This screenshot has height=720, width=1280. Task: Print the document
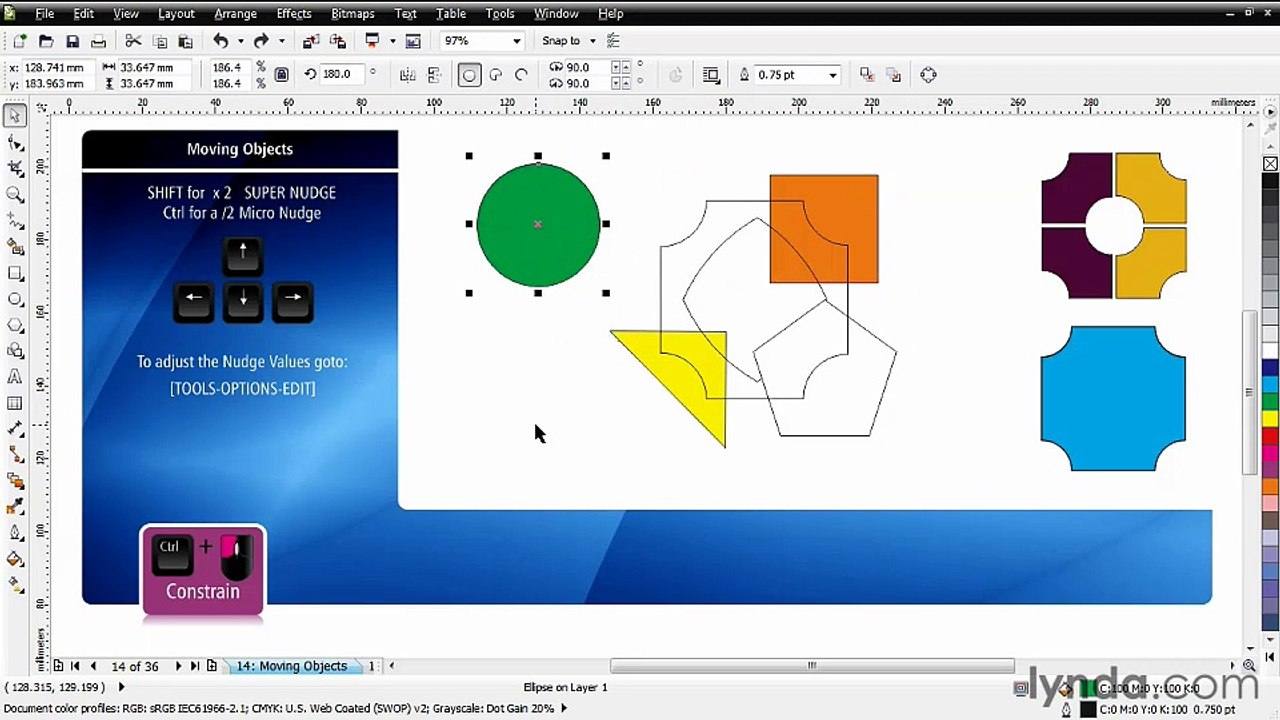point(98,41)
